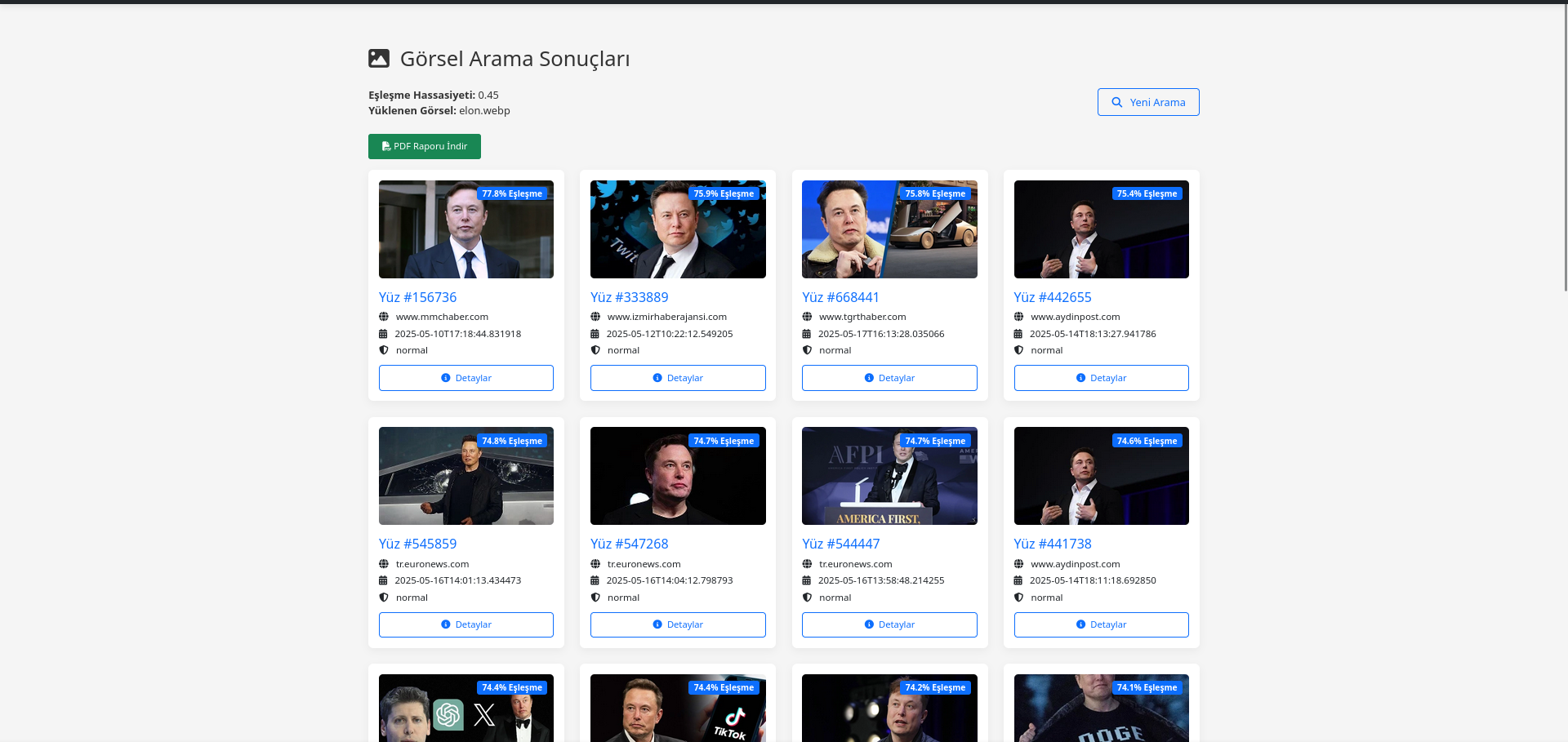Click the magnifier icon in Yeni Arama button
The image size is (1568, 742).
(1117, 102)
